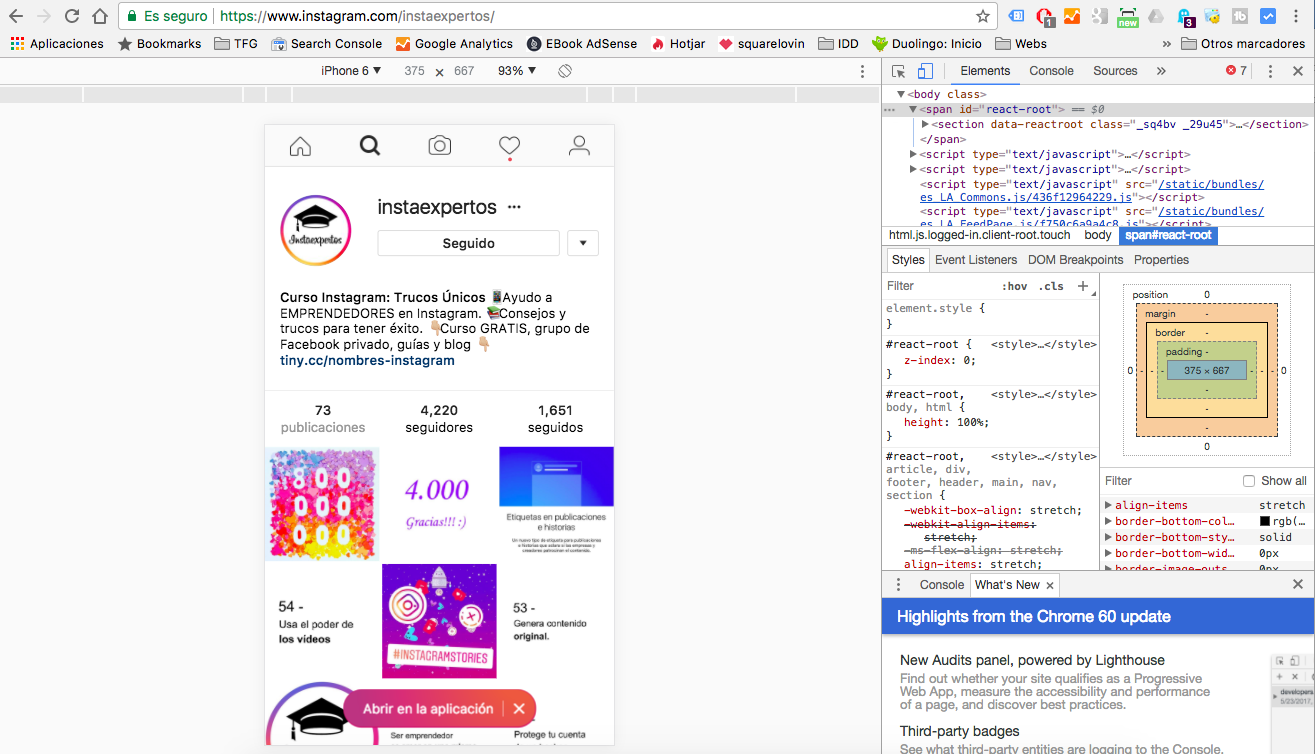Enable the Show all checkbox
1315x754 pixels.
coord(1249,481)
